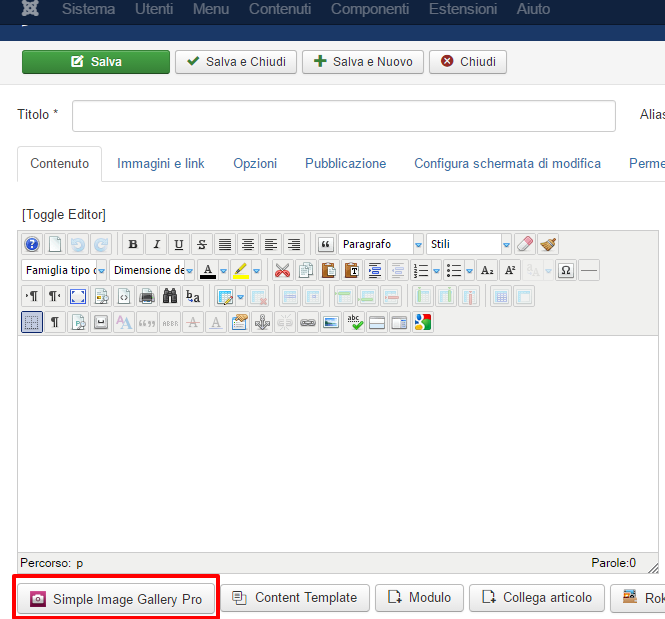Click the green Salva button

[x=96, y=62]
